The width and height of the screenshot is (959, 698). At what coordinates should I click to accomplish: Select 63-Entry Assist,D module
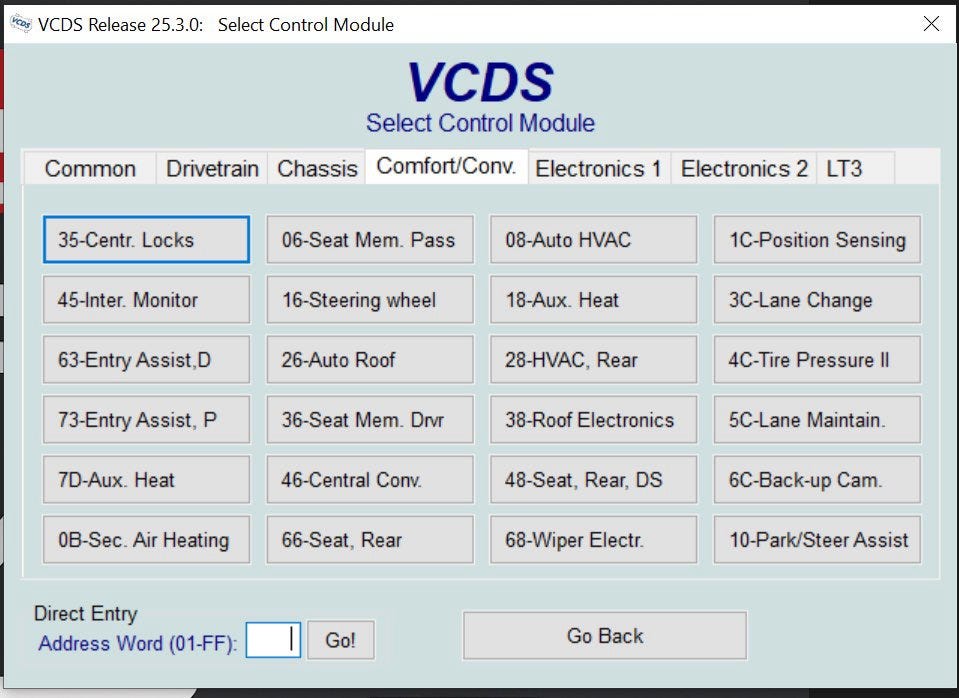click(x=146, y=359)
